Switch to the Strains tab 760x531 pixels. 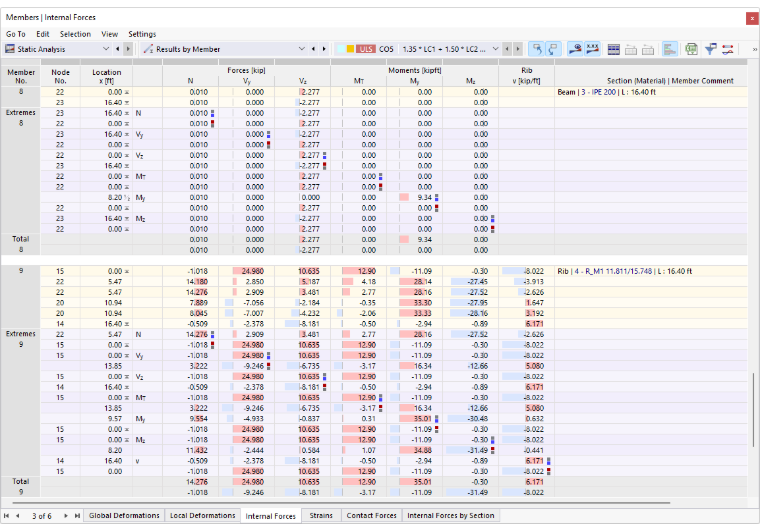coord(321,515)
